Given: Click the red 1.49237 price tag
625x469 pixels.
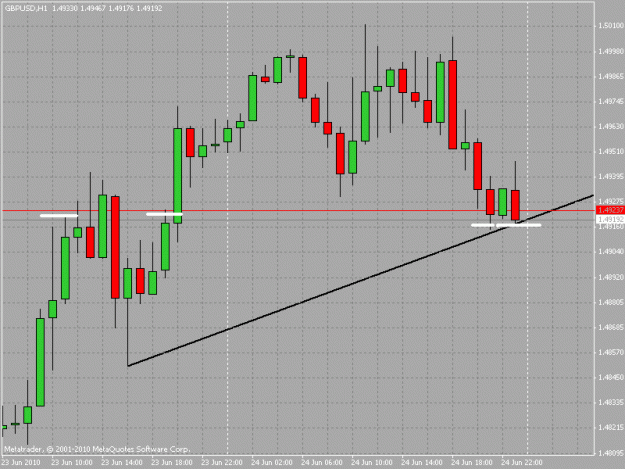Looking at the screenshot, I should pos(610,210).
